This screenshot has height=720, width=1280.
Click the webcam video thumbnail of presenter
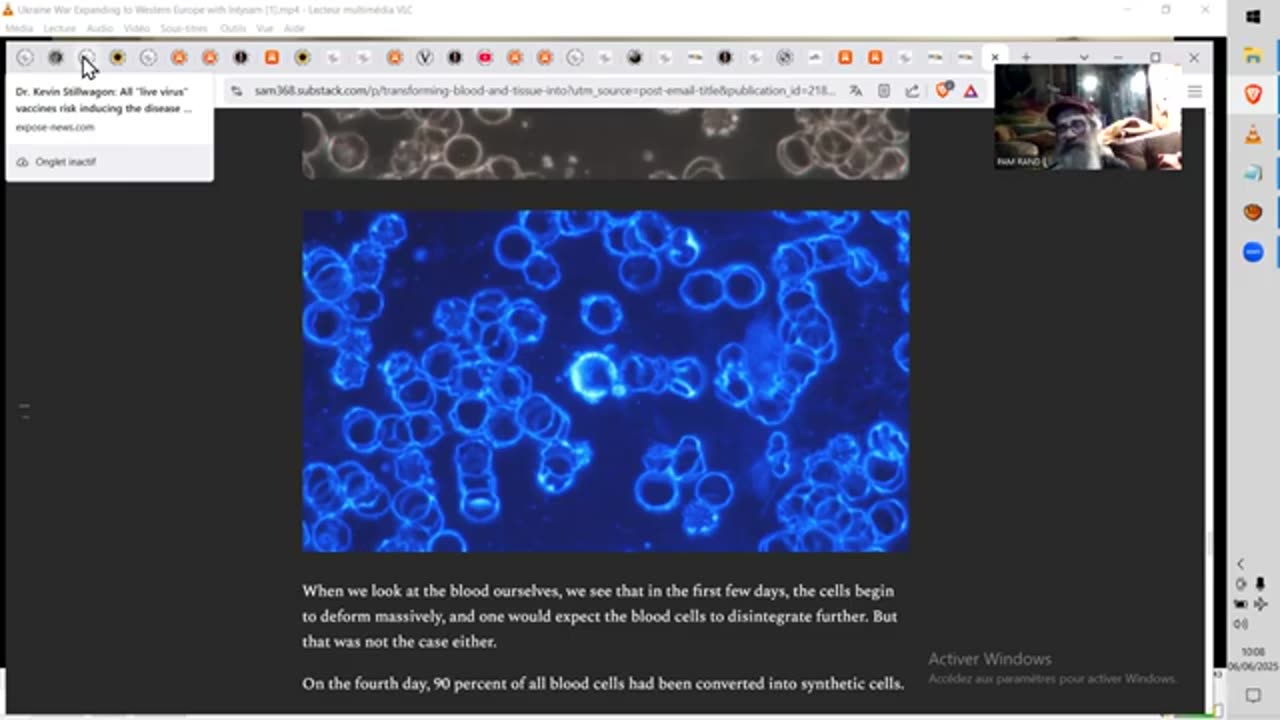pos(1087,116)
